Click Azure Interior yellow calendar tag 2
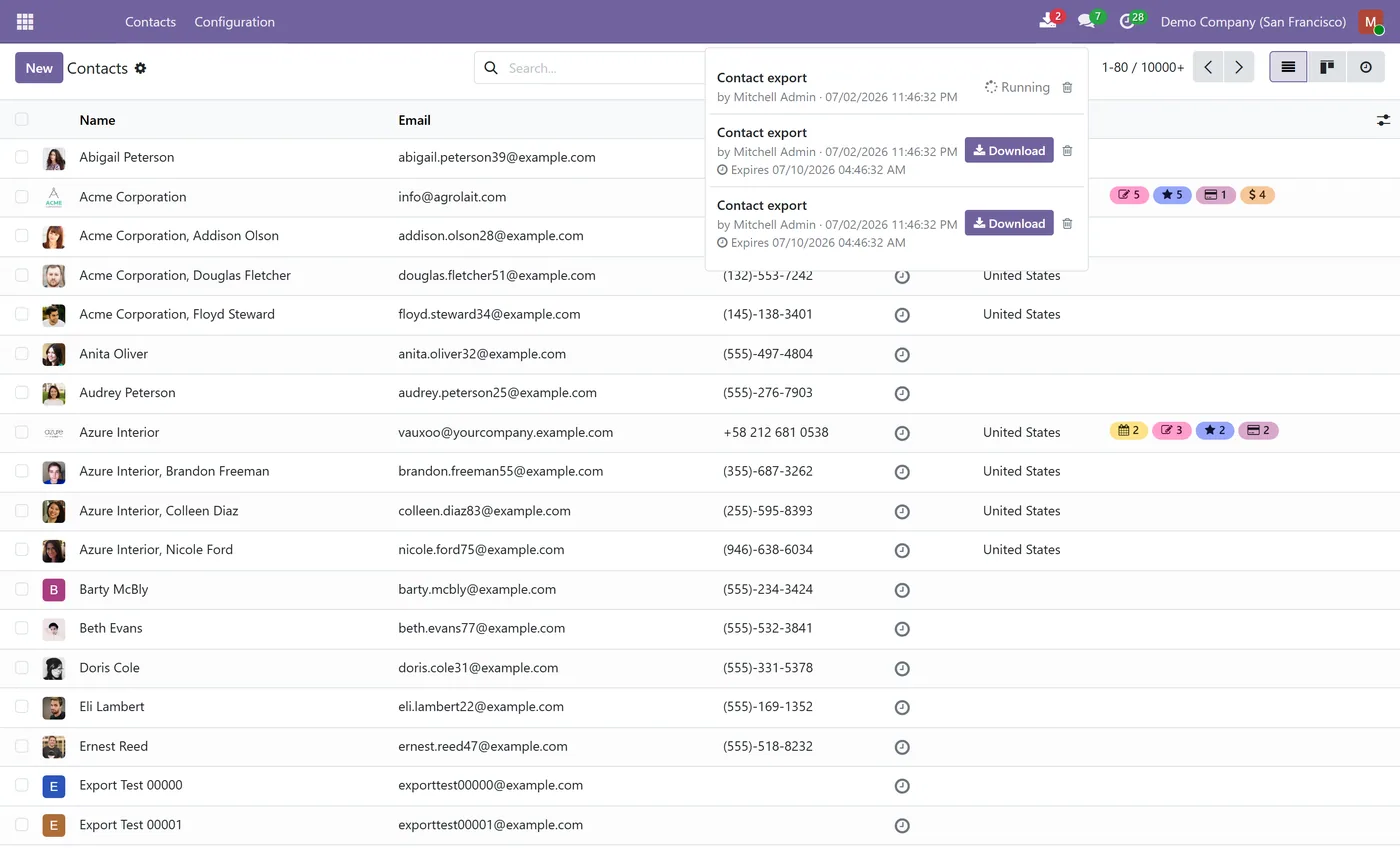1400x851 pixels. pos(1129,431)
